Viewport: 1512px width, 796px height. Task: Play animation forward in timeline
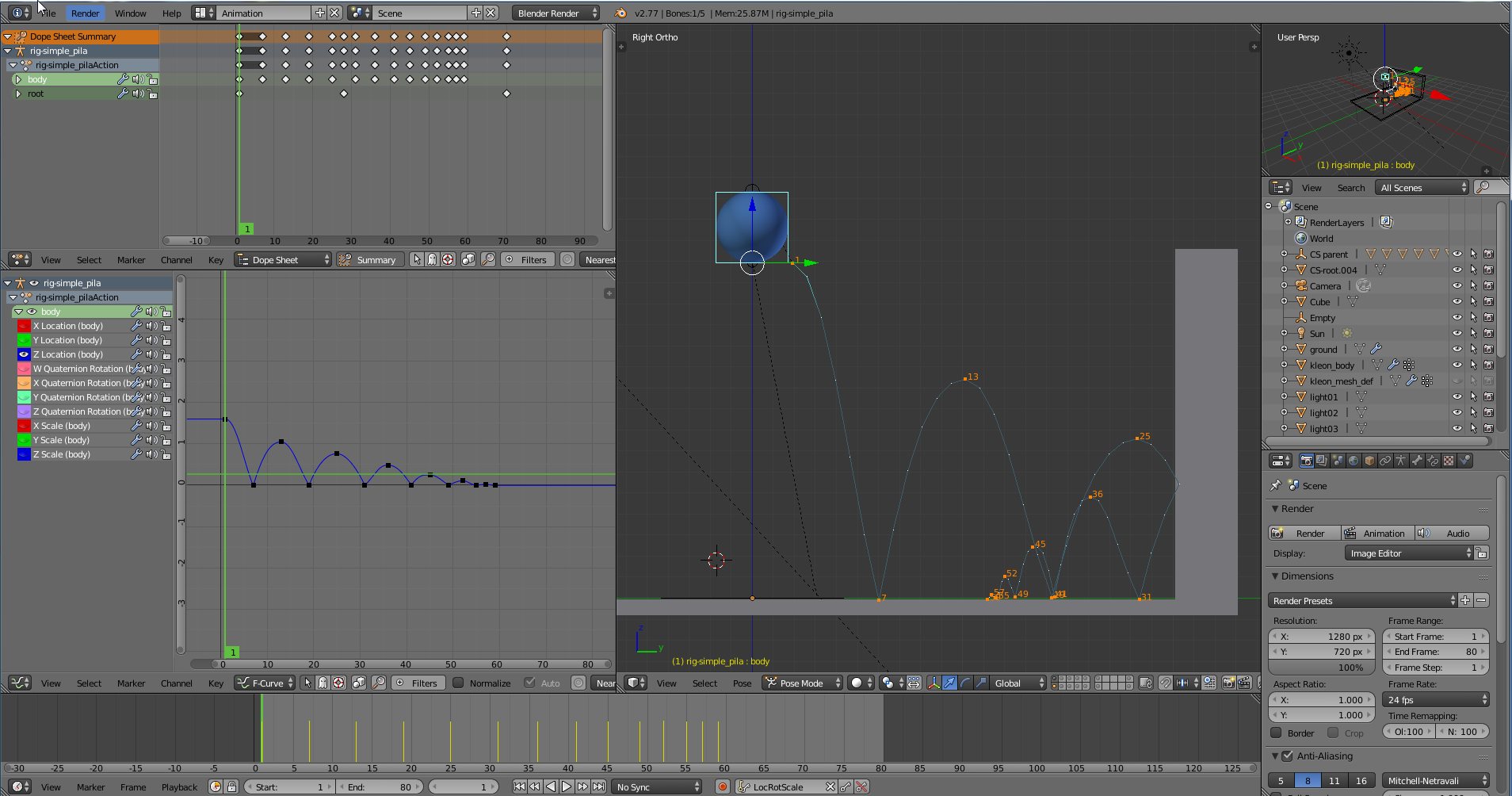(x=567, y=786)
